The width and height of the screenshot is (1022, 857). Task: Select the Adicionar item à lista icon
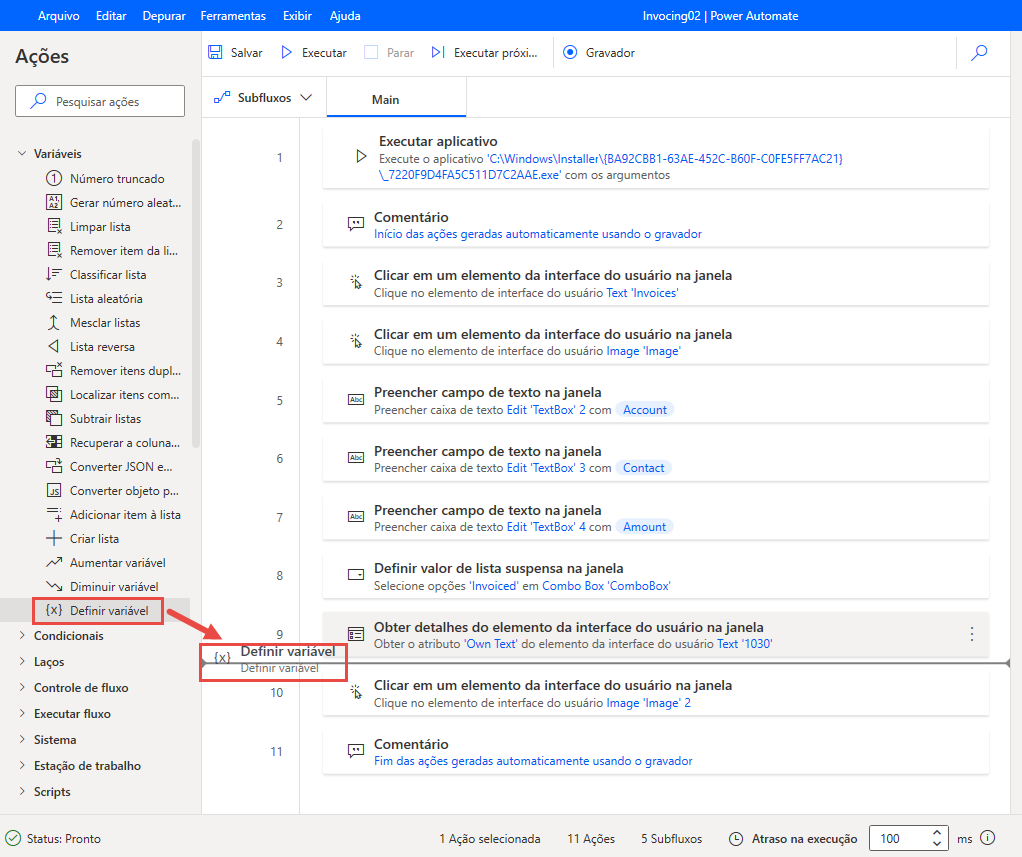(x=53, y=514)
